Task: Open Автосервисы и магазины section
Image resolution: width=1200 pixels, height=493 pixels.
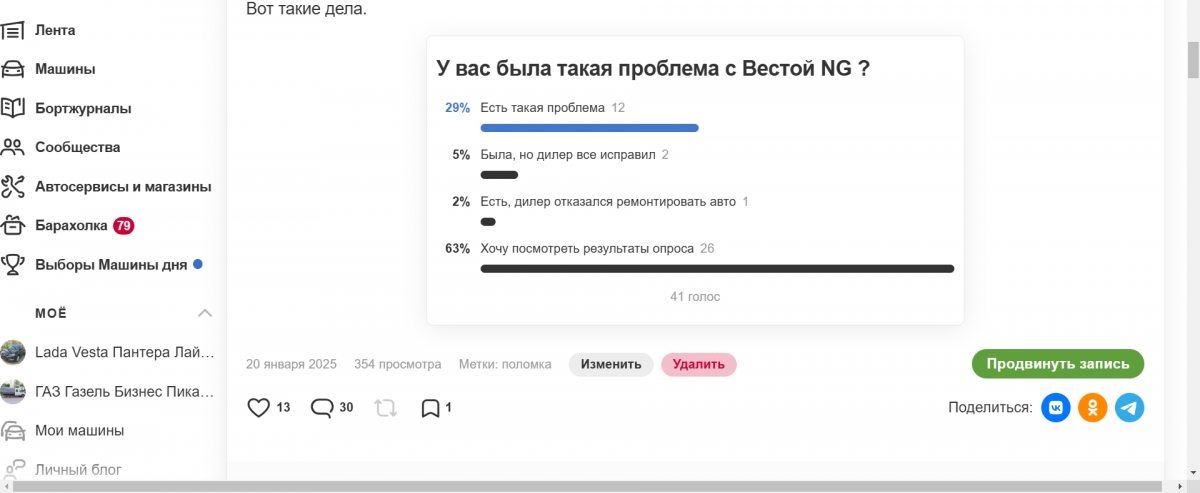Action: click(122, 186)
